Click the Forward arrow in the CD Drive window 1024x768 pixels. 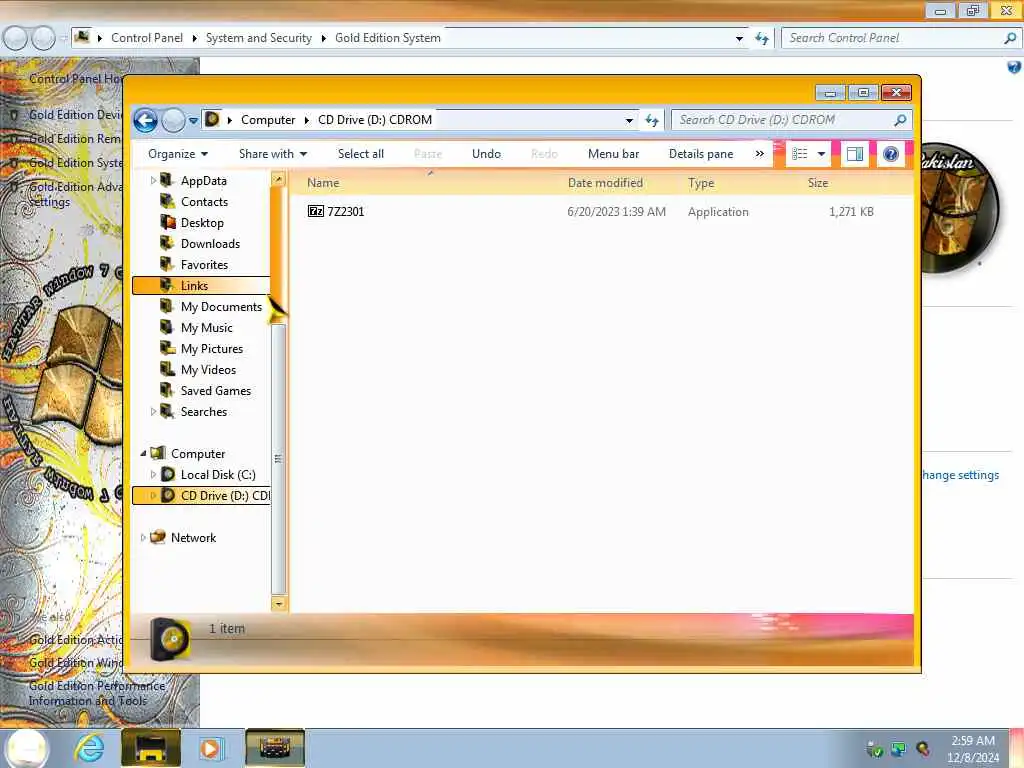coord(173,120)
